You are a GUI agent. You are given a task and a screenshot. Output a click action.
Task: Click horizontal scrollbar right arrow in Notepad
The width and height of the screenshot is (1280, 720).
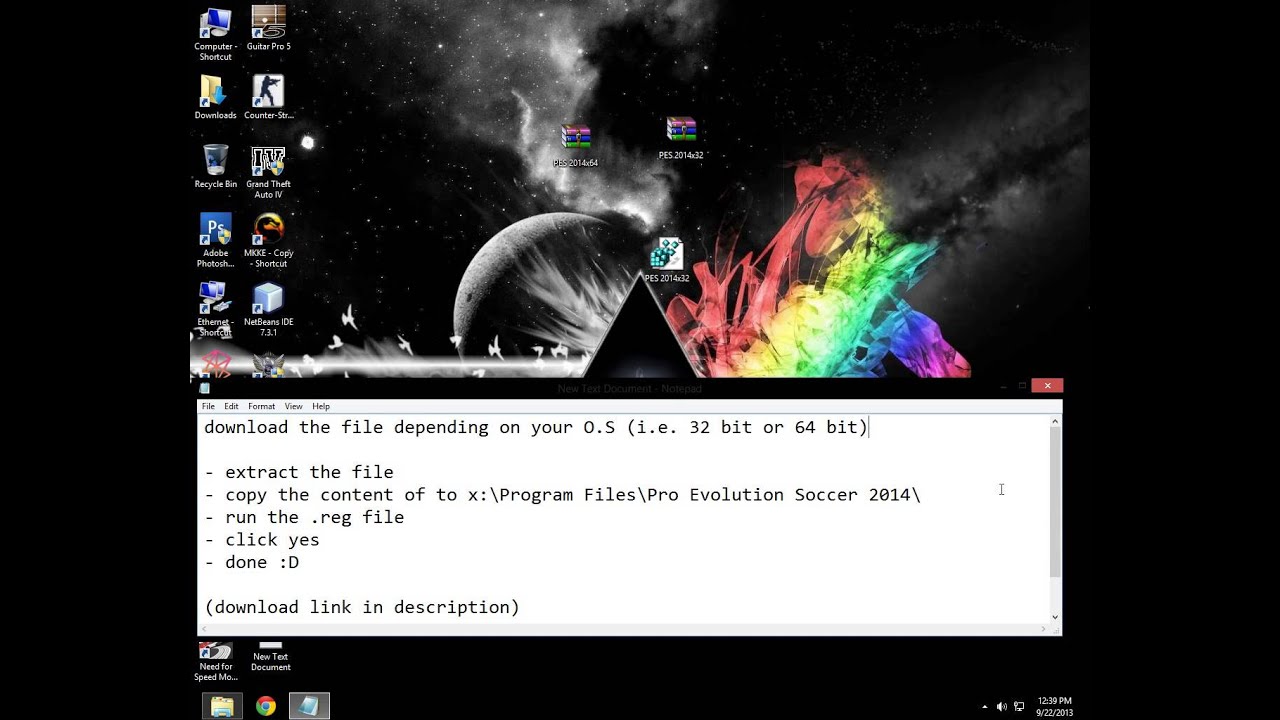1044,629
